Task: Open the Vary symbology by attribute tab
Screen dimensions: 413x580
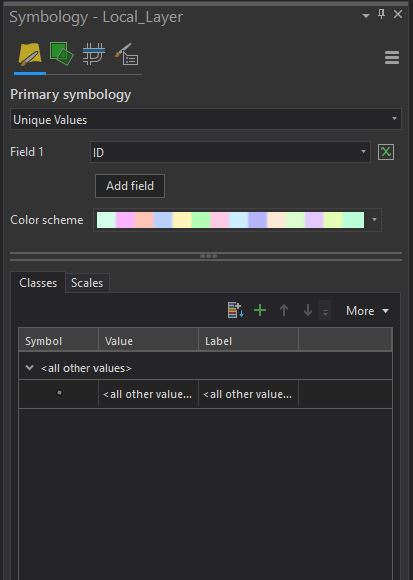Action: coord(61,54)
